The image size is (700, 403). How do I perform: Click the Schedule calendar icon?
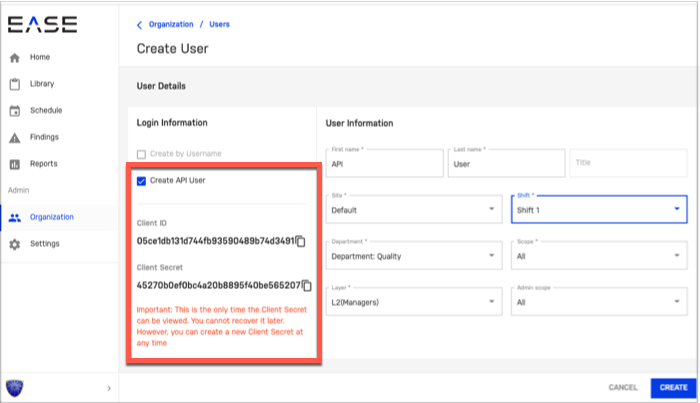point(15,111)
